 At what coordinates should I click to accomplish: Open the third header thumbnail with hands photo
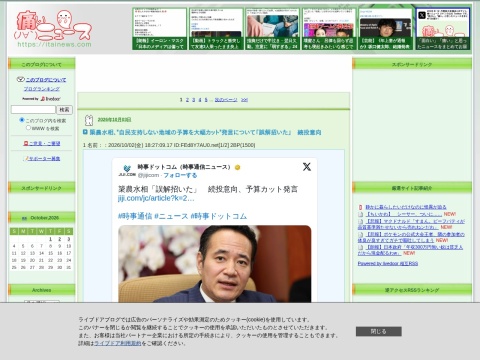tap(272, 29)
